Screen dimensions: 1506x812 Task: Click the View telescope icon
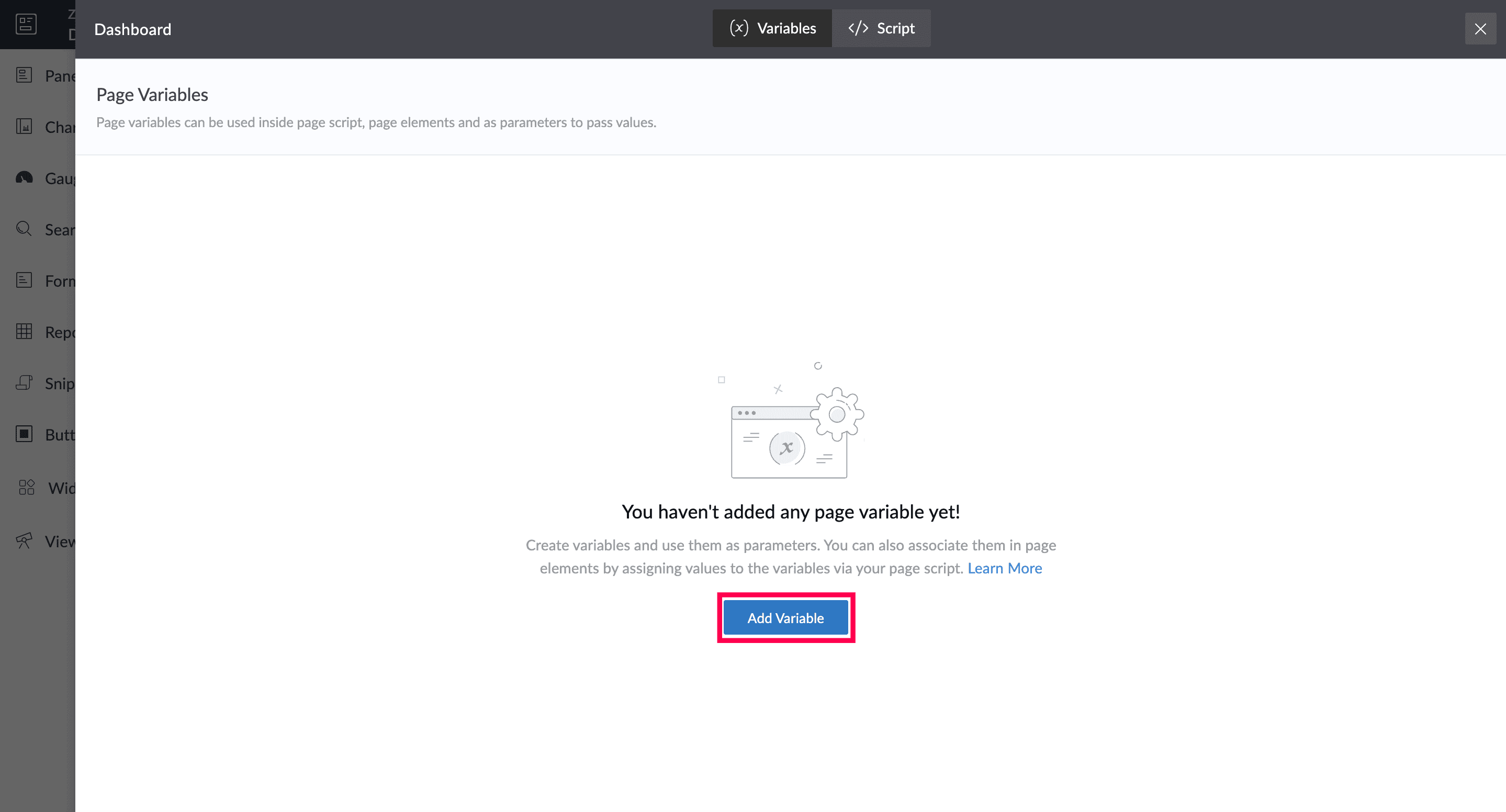(x=24, y=541)
